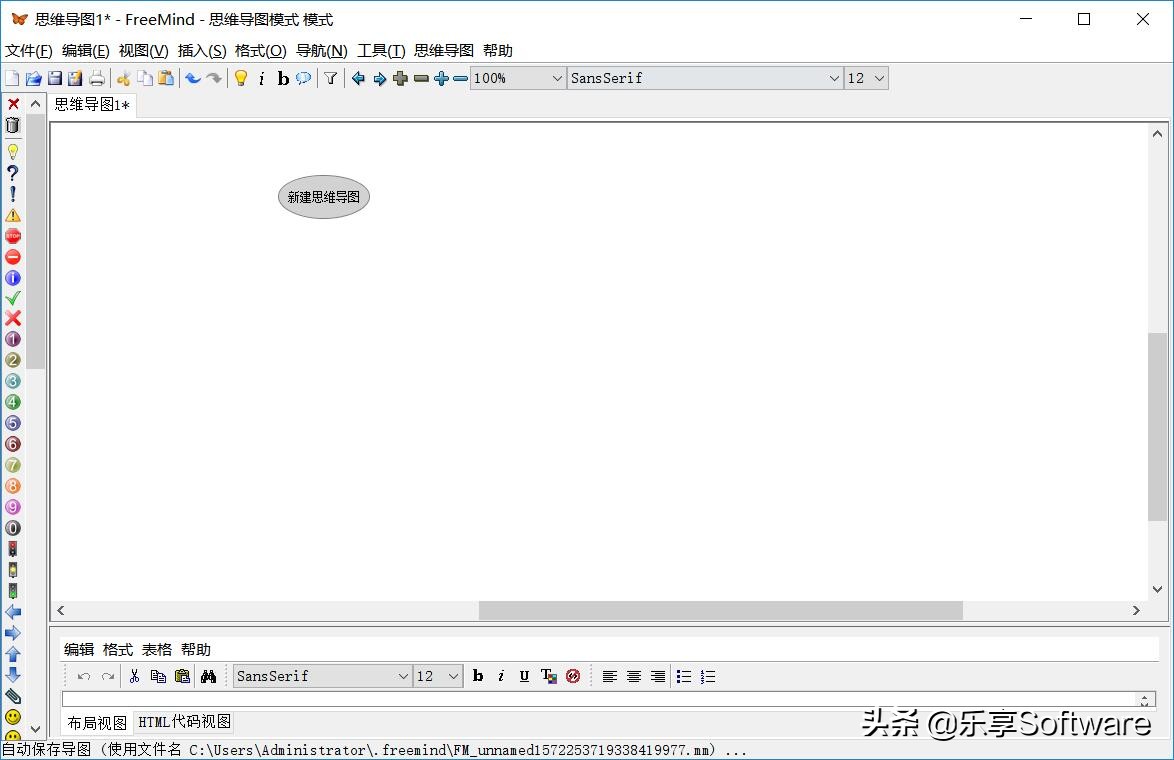Viewport: 1174px width, 760px height.
Task: Insert a numbered list in note editor
Action: point(708,677)
